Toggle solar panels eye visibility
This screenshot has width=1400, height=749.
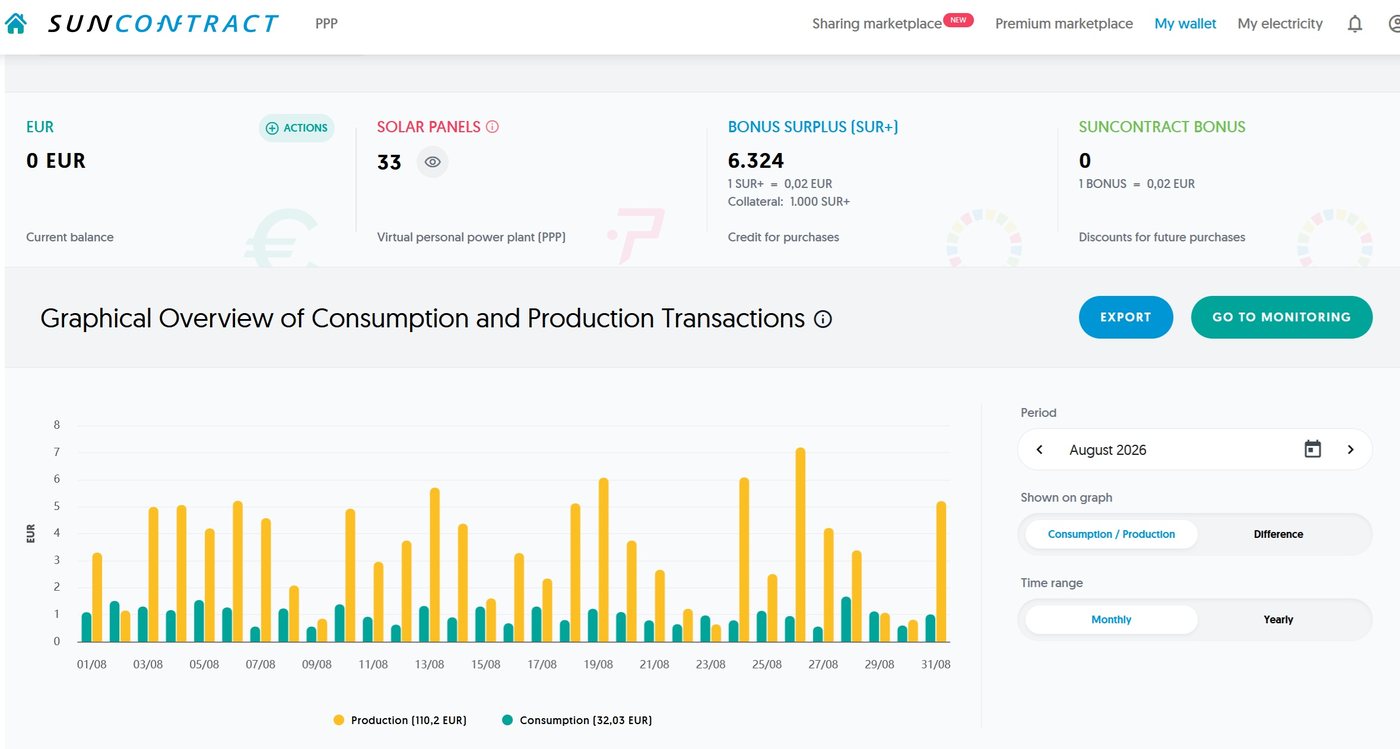click(432, 162)
